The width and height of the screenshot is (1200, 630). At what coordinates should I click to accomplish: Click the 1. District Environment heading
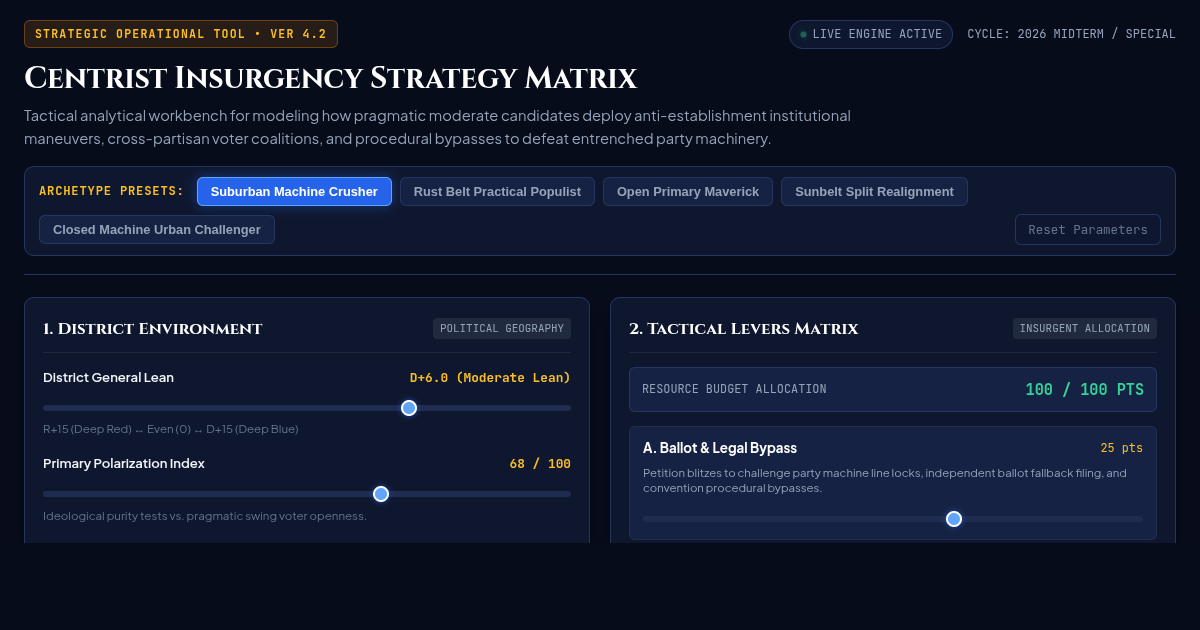click(x=152, y=328)
